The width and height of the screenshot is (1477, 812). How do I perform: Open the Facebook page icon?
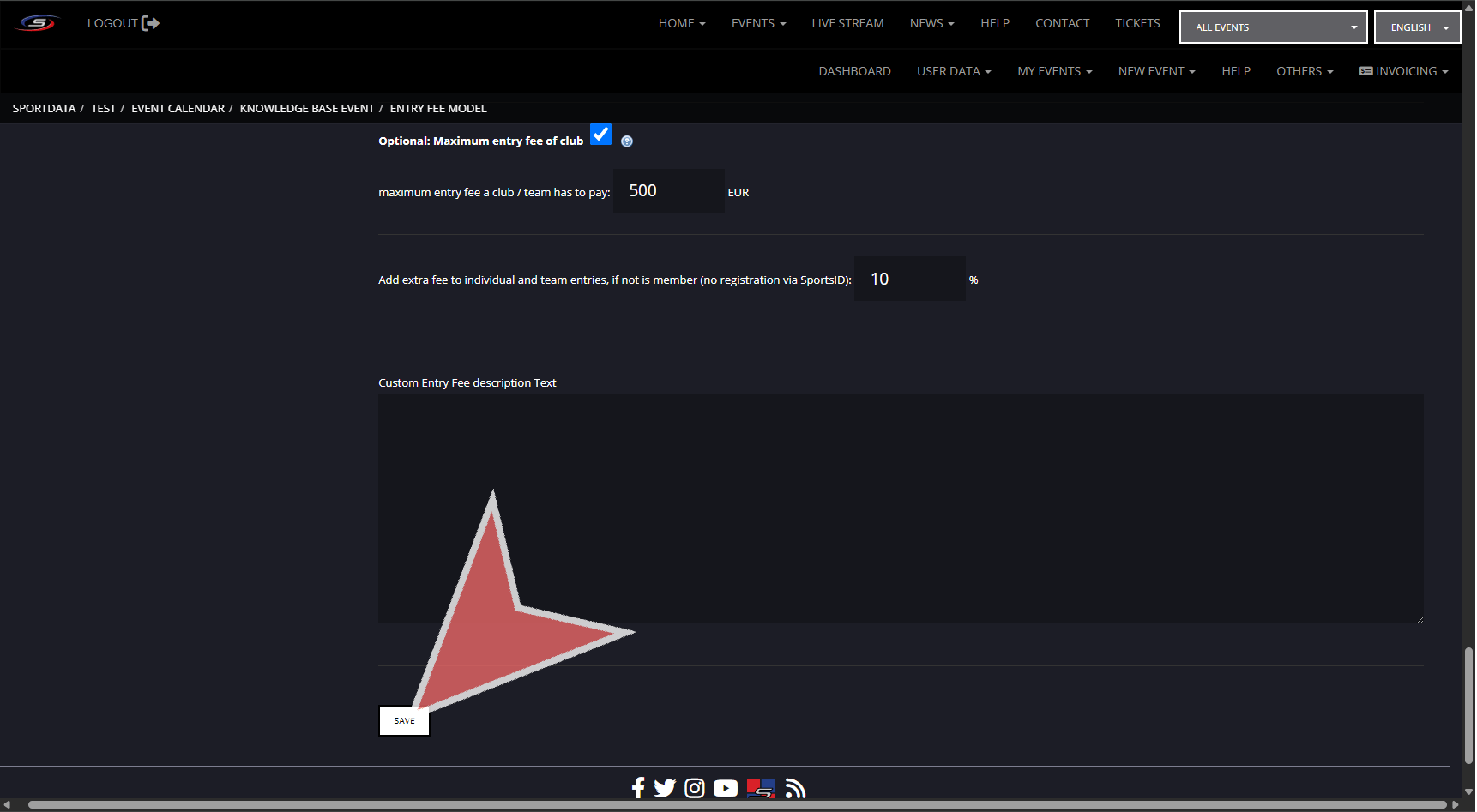click(x=637, y=788)
